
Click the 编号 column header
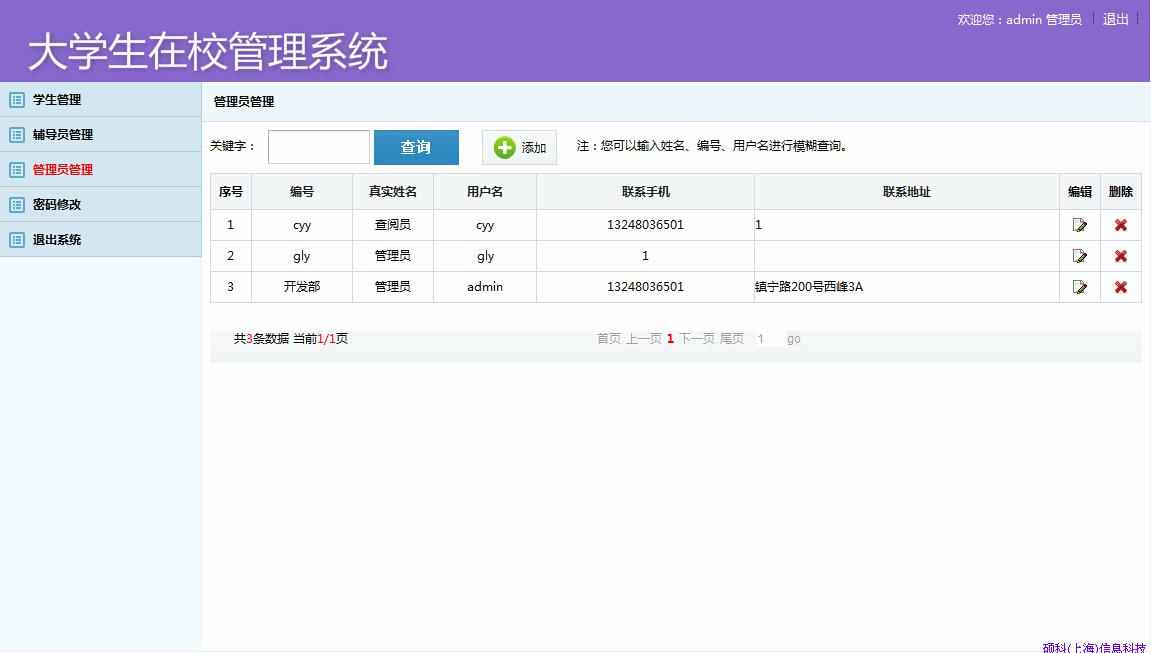click(x=302, y=192)
